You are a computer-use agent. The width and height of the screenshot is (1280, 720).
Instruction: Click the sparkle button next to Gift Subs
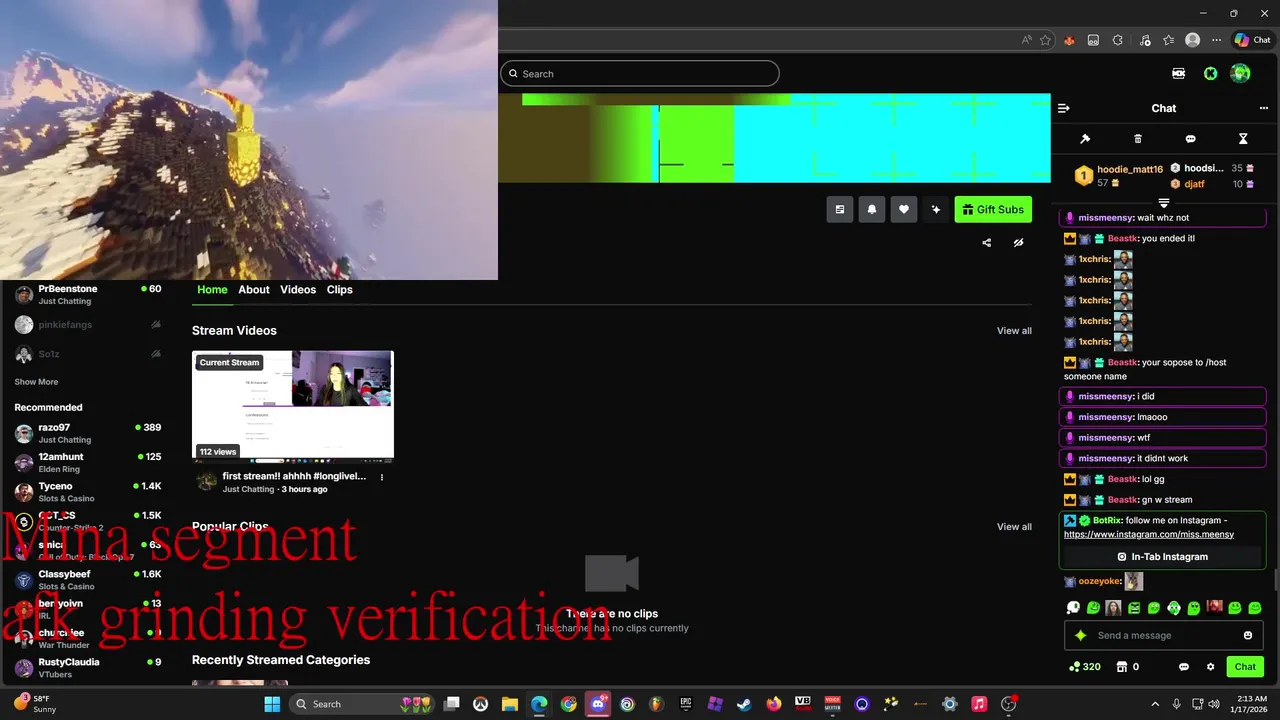[936, 209]
